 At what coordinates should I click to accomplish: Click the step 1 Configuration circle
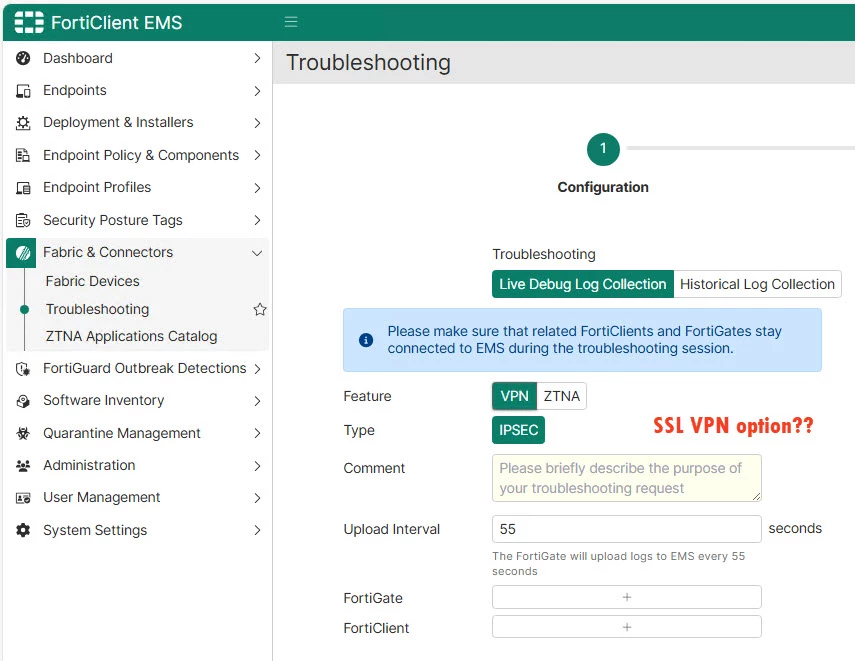click(x=603, y=149)
